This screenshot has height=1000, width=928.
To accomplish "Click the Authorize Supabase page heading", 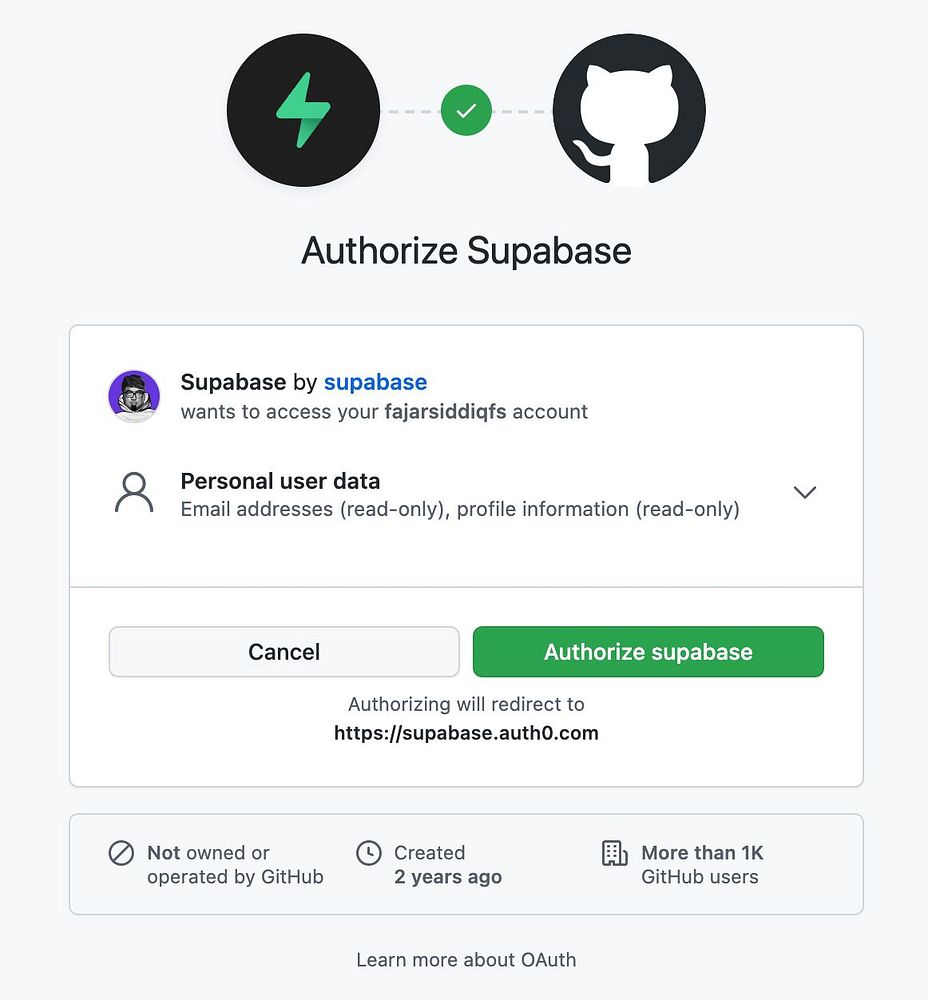I will click(466, 250).
